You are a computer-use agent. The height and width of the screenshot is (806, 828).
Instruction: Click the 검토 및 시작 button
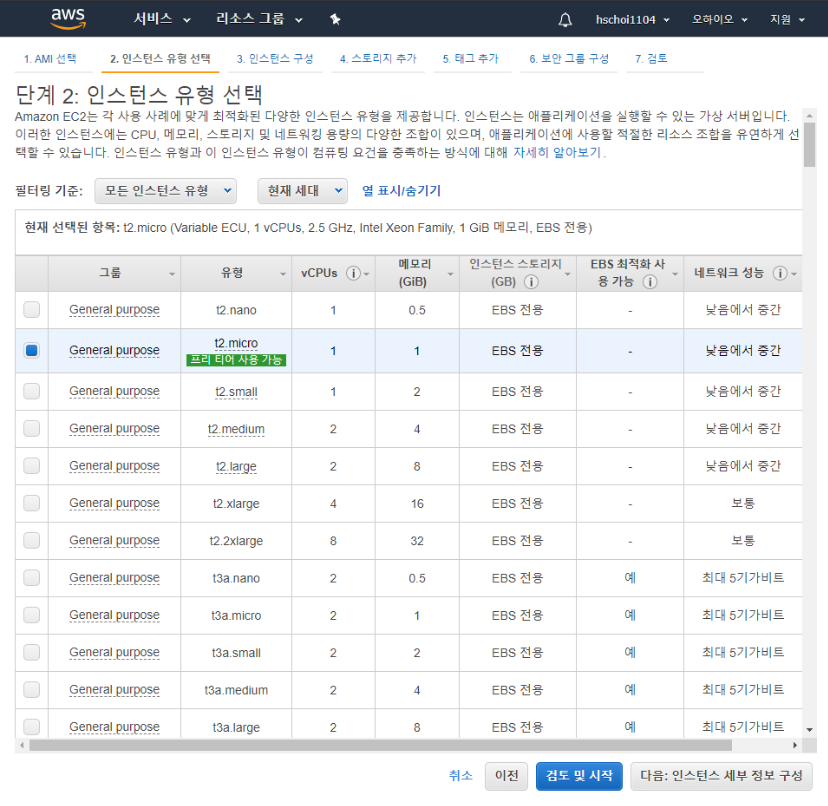579,776
